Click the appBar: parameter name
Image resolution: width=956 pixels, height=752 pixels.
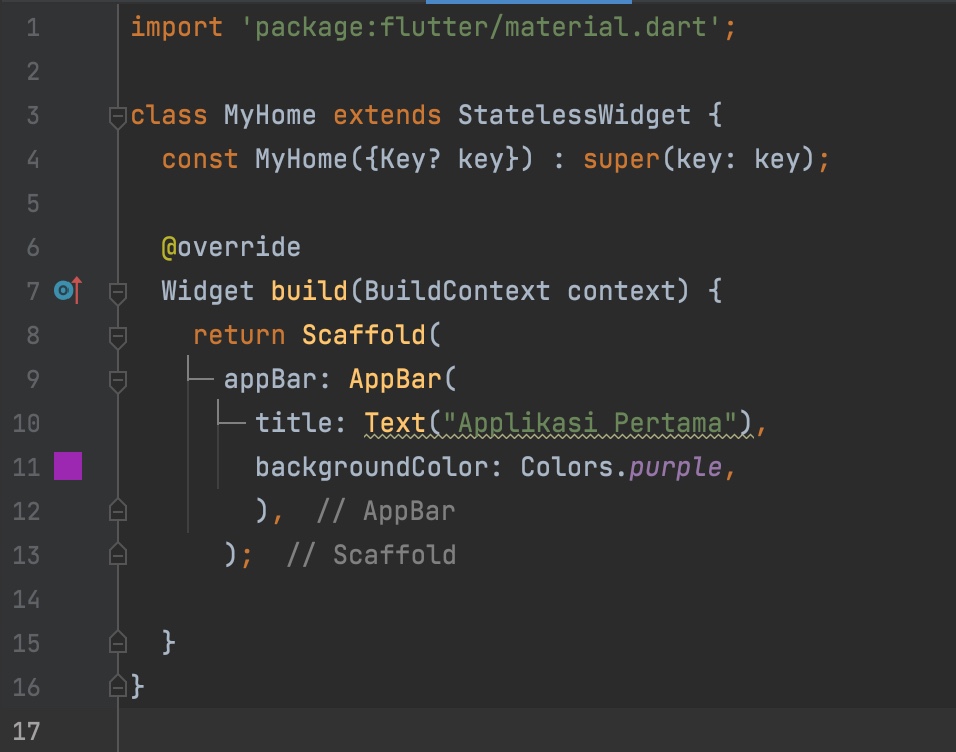click(277, 379)
